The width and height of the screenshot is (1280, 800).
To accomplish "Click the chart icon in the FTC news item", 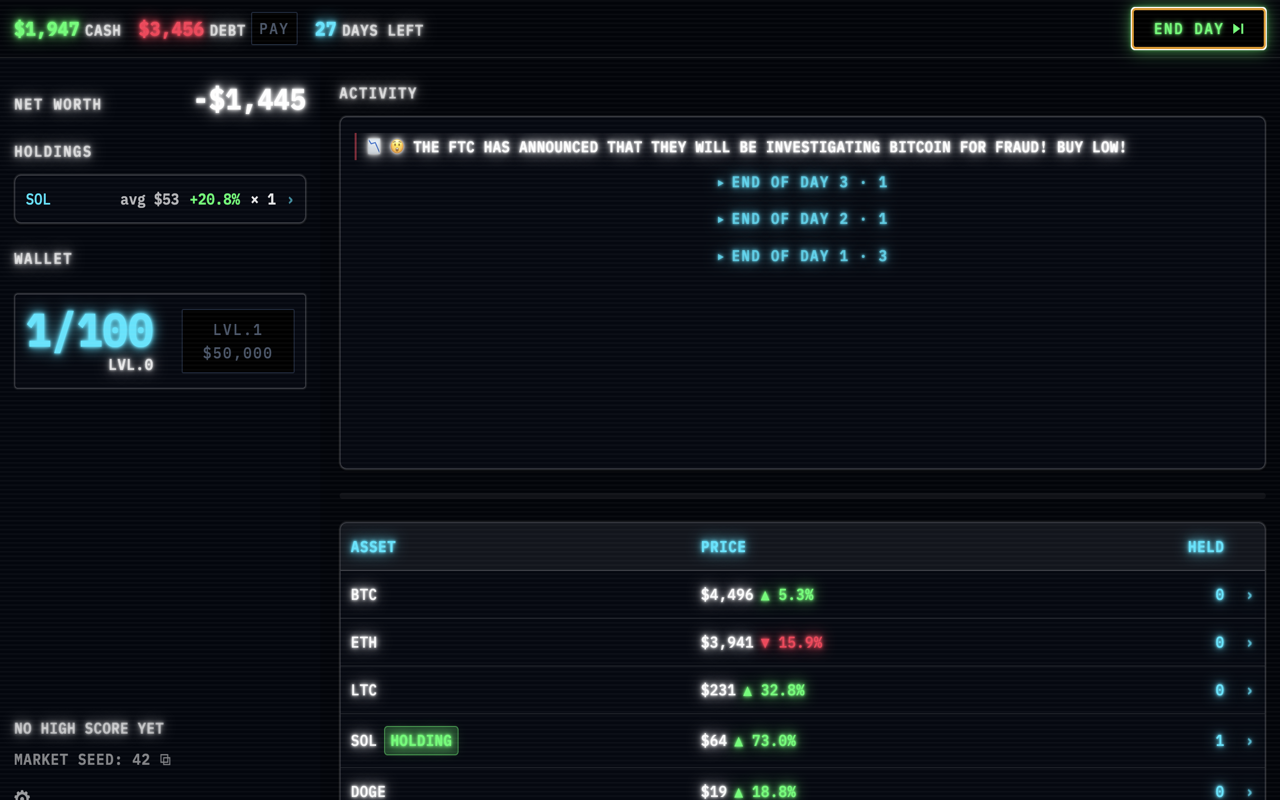I will (374, 147).
